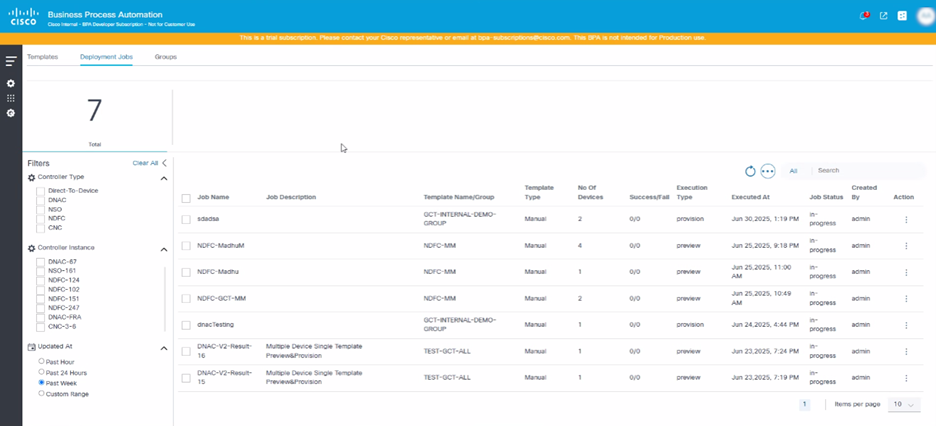
Task: Check the CNC controller type filter
Action: click(x=41, y=228)
